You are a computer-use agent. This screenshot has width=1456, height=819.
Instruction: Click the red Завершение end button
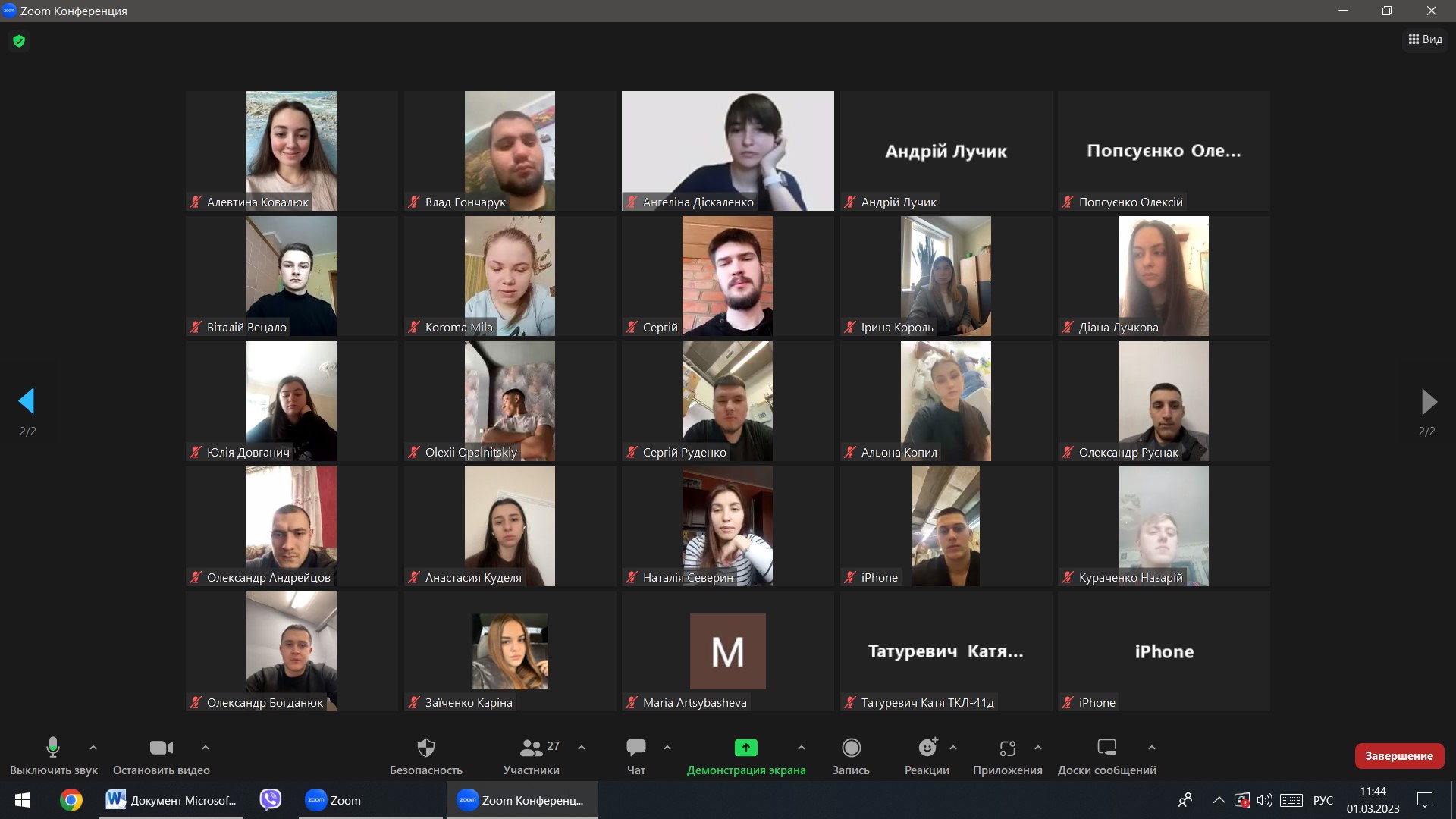pos(1398,755)
